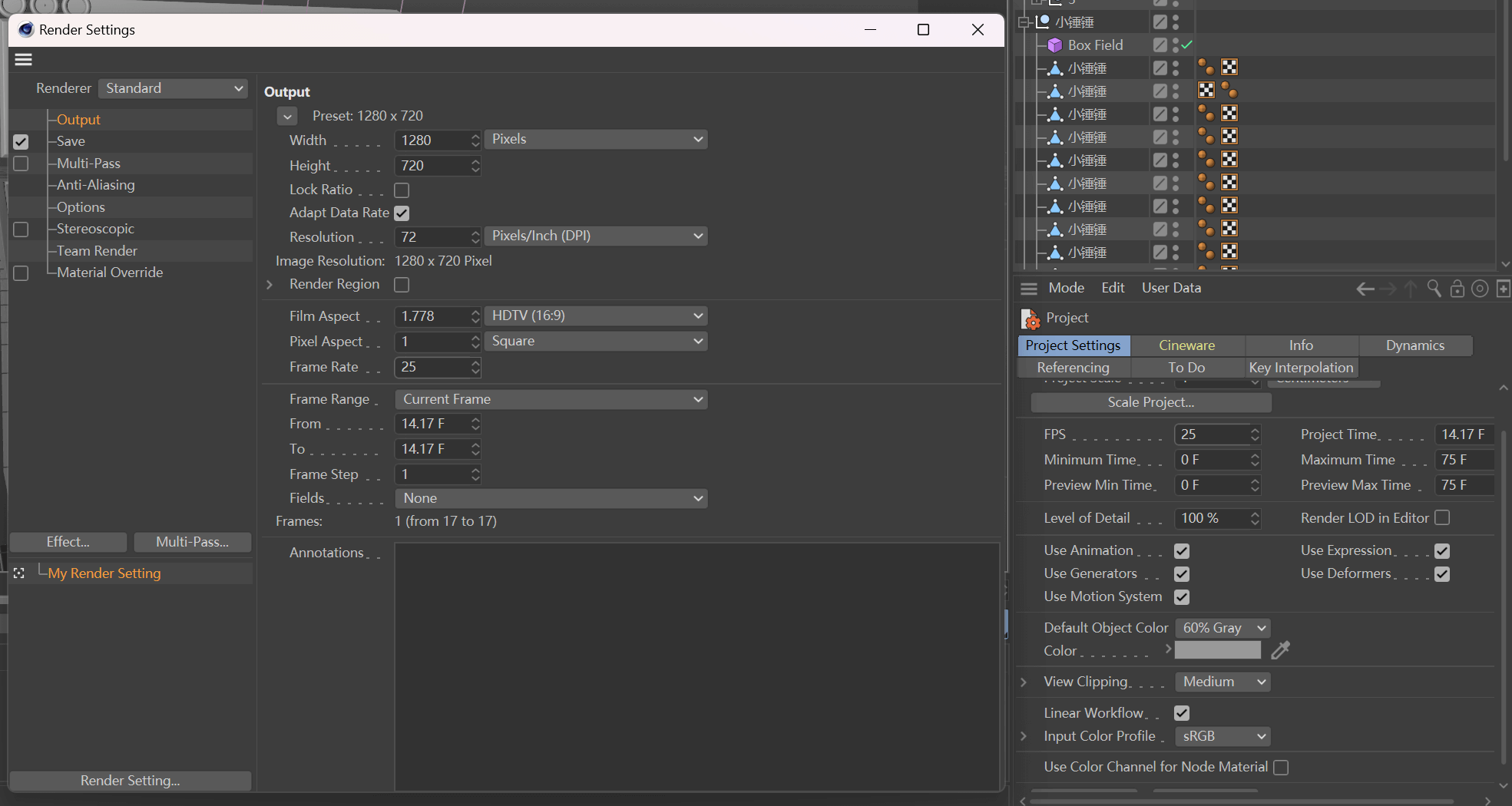This screenshot has width=1512, height=806.
Task: Click the back arrow in Attribute Manager
Action: pos(1365,289)
